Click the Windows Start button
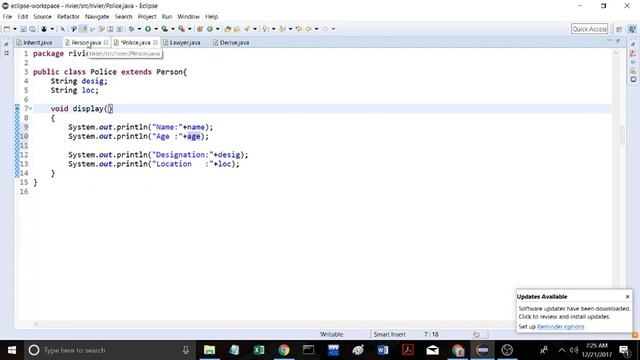This screenshot has width=640, height=360. coord(12,350)
